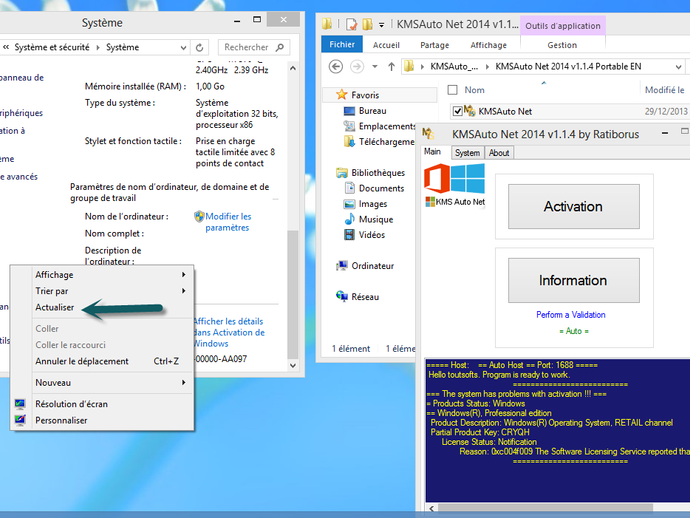690x518 pixels.
Task: Click Perform a Validation link
Action: [x=571, y=315]
